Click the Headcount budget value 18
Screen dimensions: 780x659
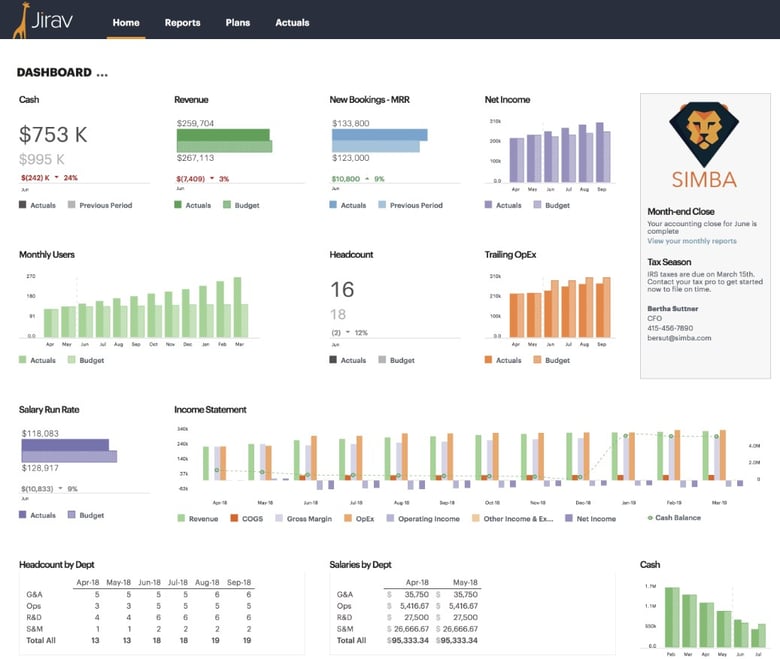click(338, 314)
